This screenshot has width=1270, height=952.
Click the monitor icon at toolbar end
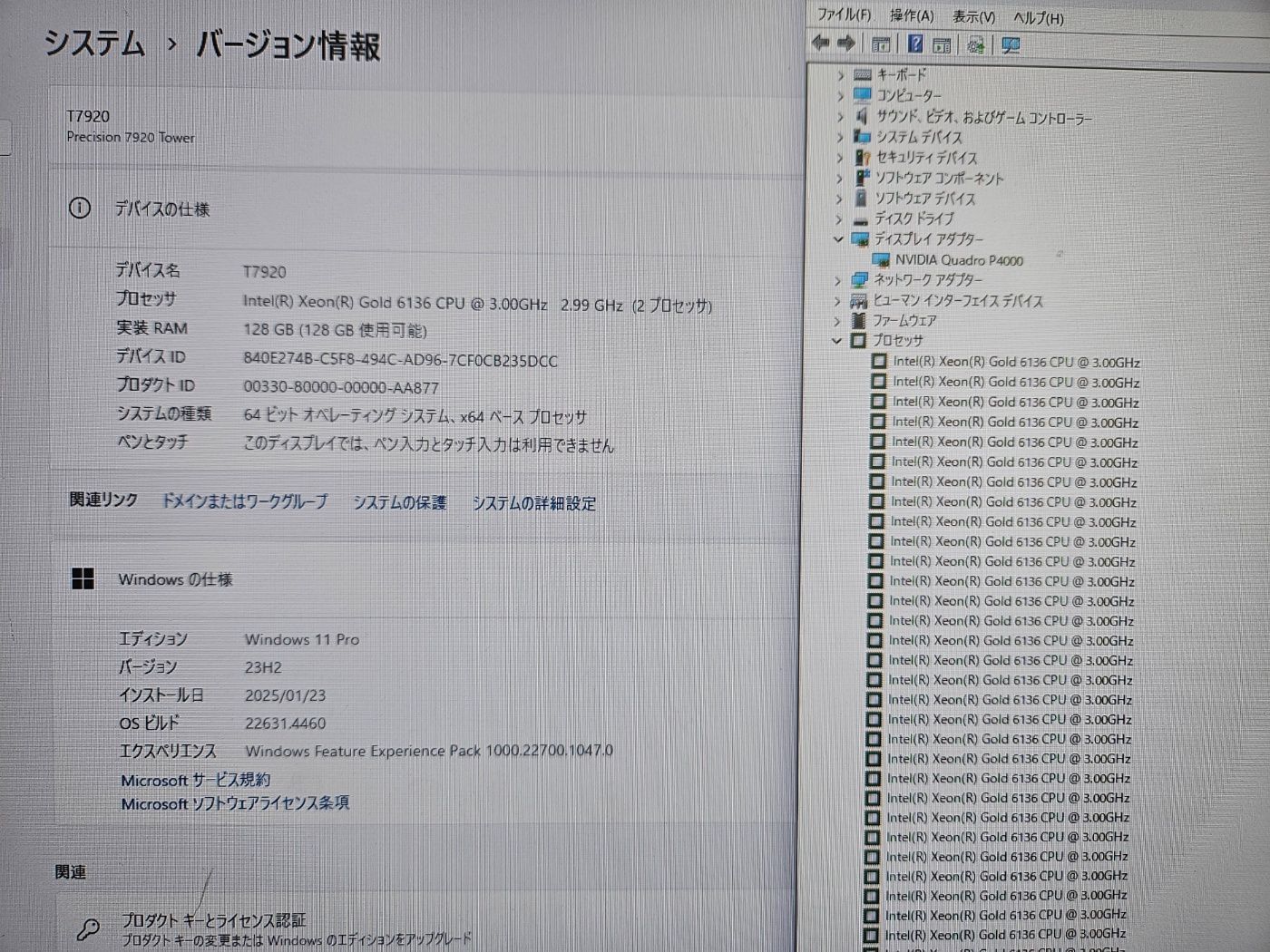1011,45
